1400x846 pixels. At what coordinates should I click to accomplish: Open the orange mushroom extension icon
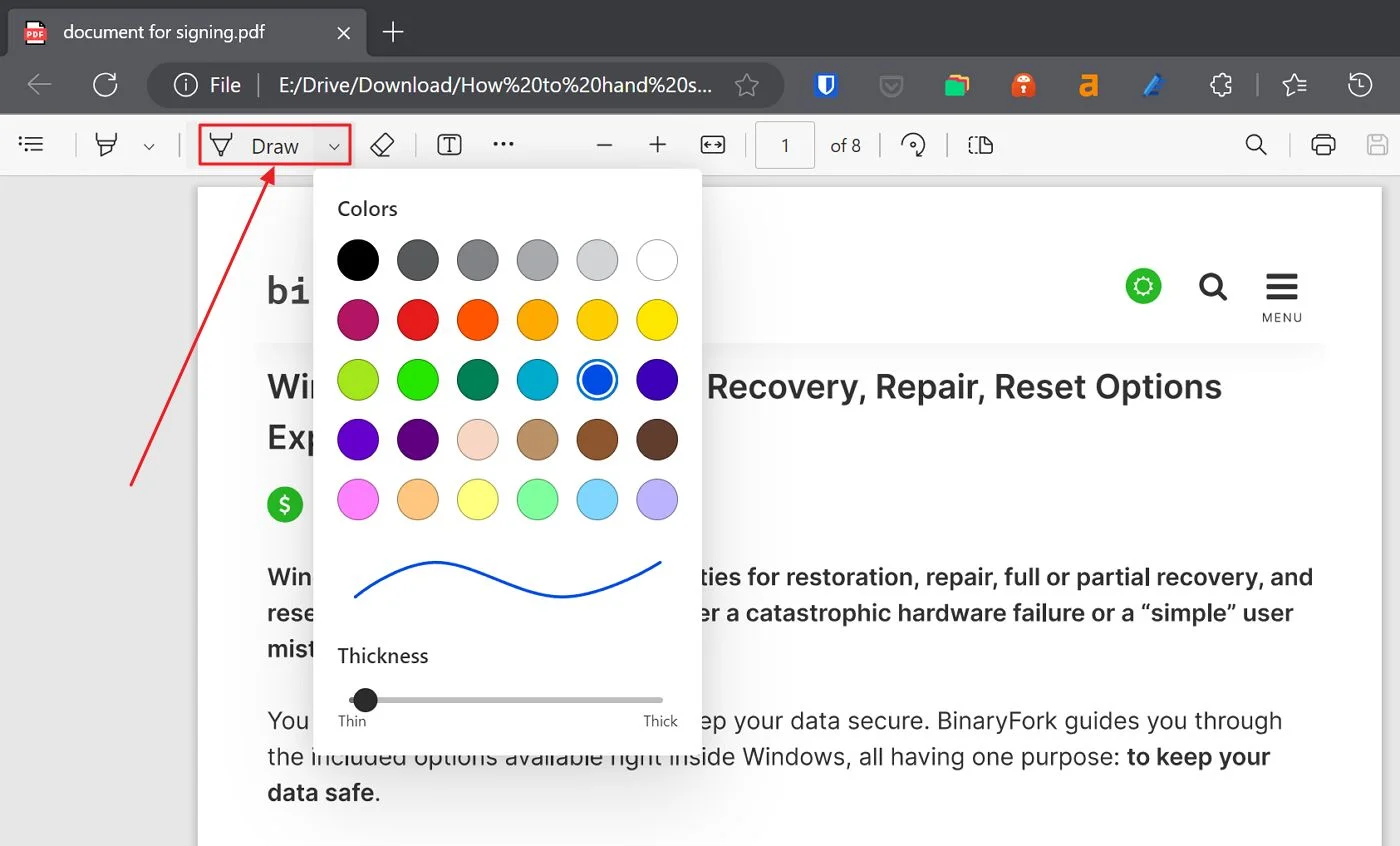click(x=1023, y=86)
